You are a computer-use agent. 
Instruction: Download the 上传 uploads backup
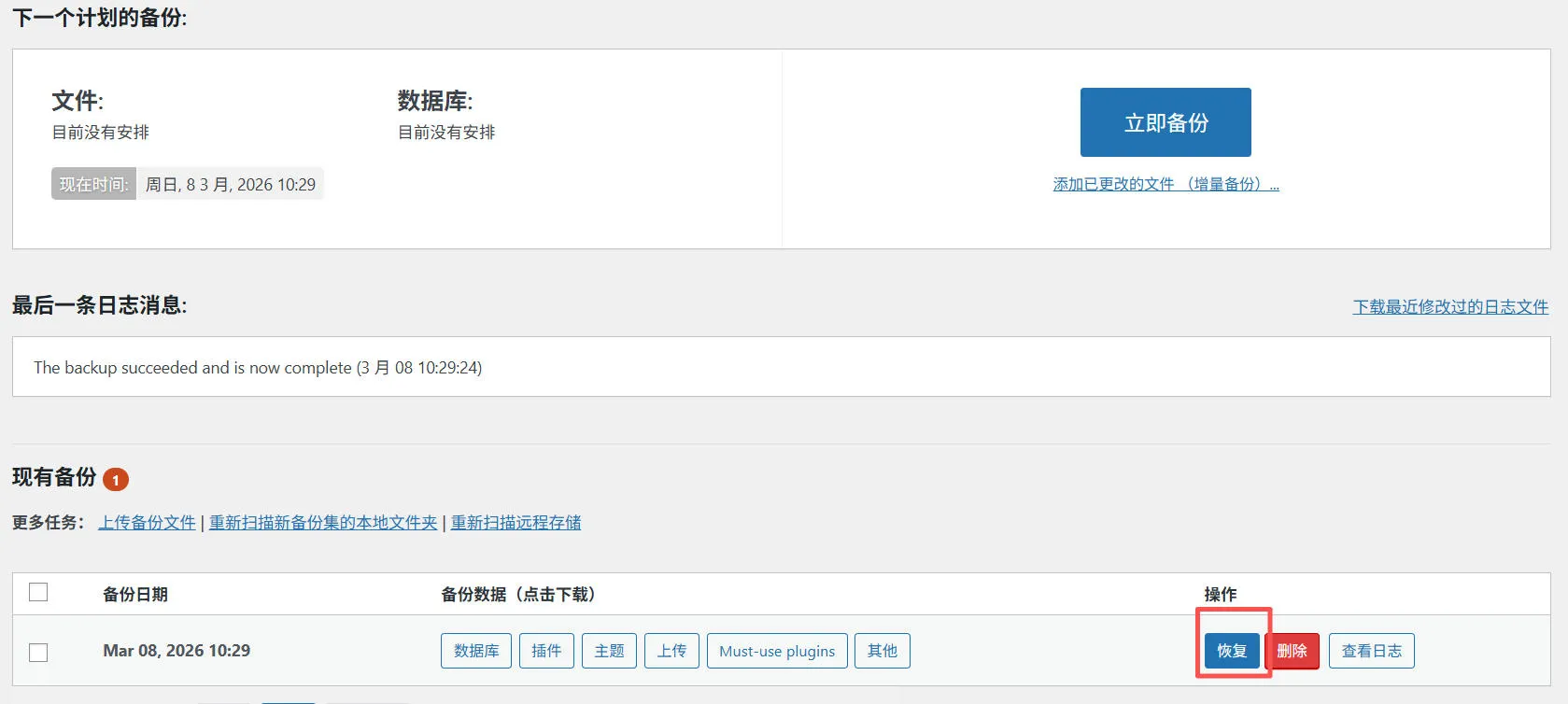tap(671, 651)
